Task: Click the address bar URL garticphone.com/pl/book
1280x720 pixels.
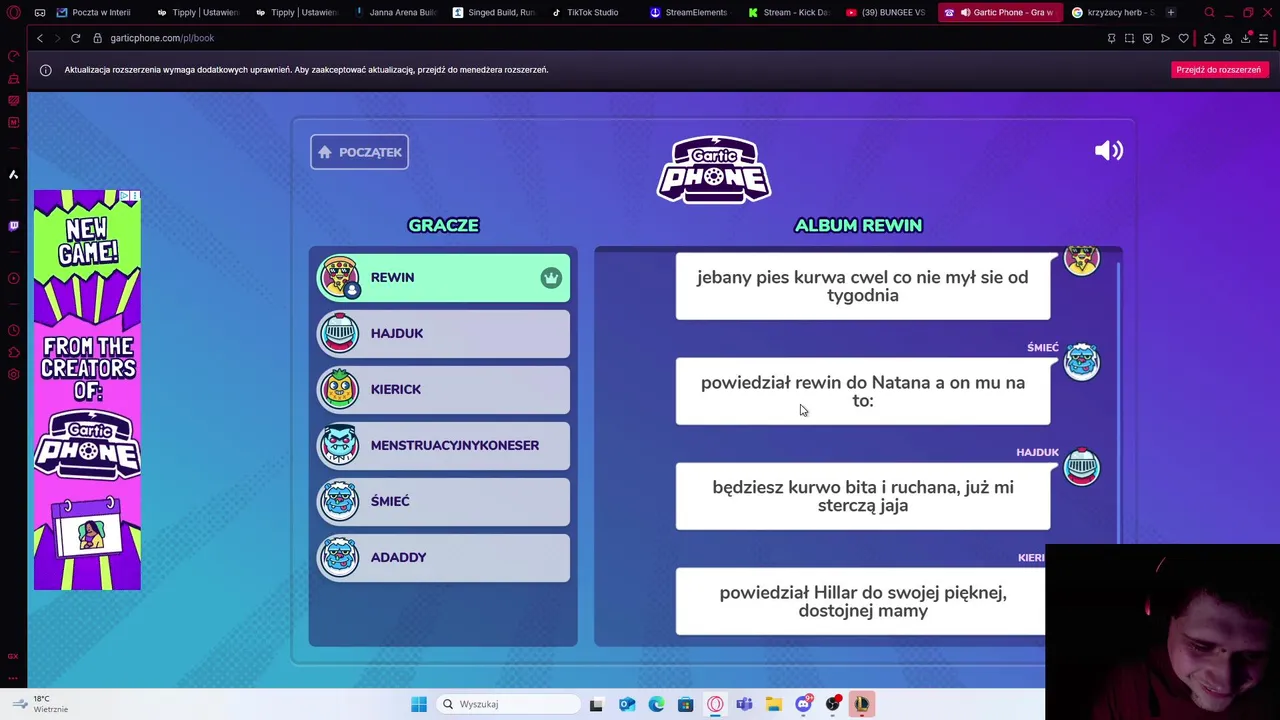Action: (x=162, y=38)
